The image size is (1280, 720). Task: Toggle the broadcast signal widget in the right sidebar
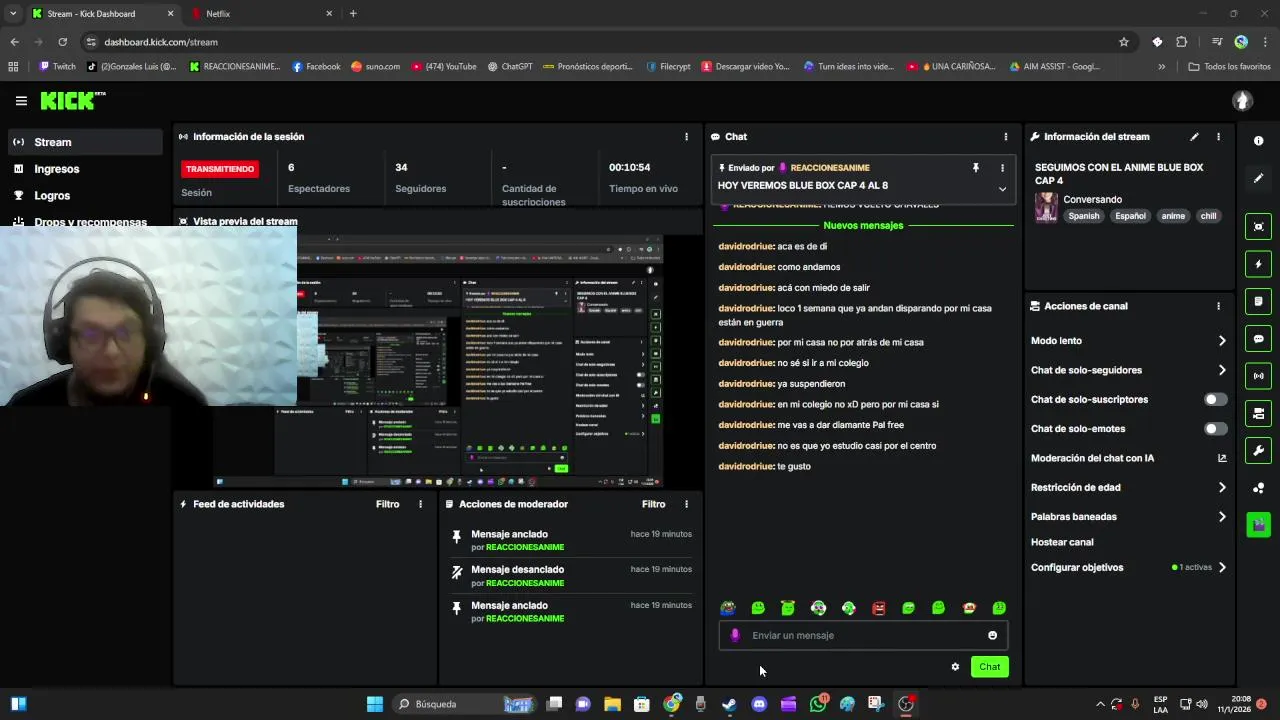(x=1258, y=376)
